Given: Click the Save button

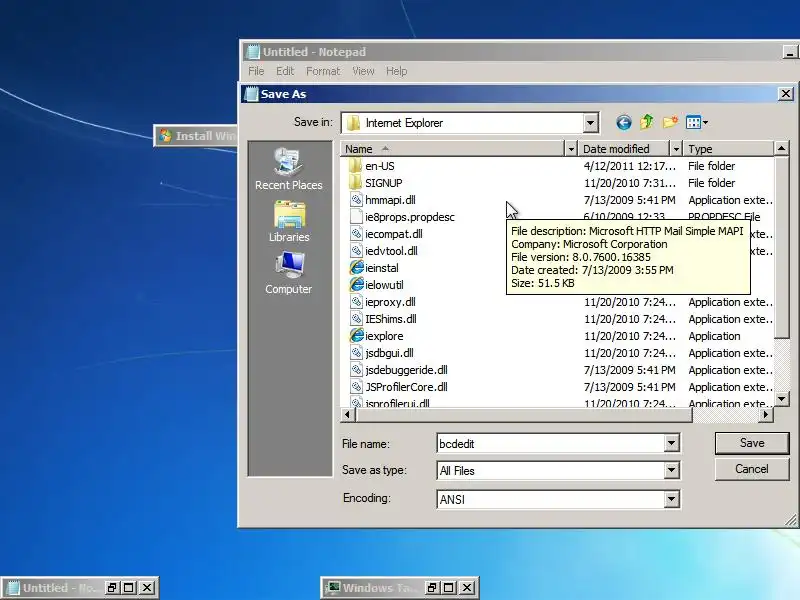Looking at the screenshot, I should [x=752, y=443].
